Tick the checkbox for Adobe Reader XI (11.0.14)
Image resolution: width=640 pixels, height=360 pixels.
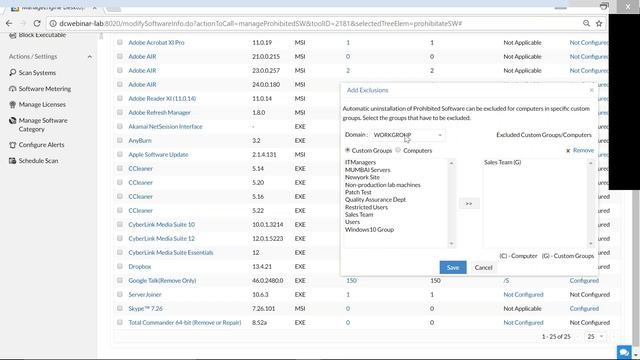[x=120, y=98]
